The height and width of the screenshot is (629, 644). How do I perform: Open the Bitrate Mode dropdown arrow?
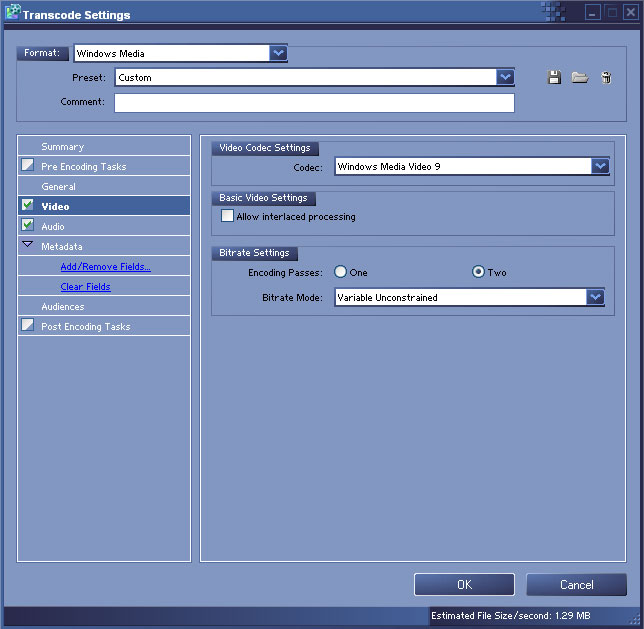point(596,297)
